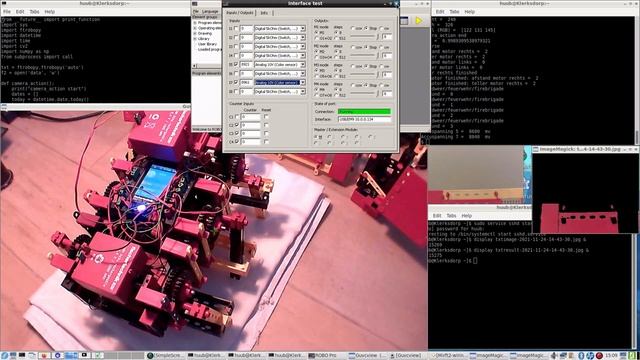Viewport: 640px width, 360px height.
Task: Switch to the SimpleScreenRecorder taskbar entry
Action: [165, 356]
